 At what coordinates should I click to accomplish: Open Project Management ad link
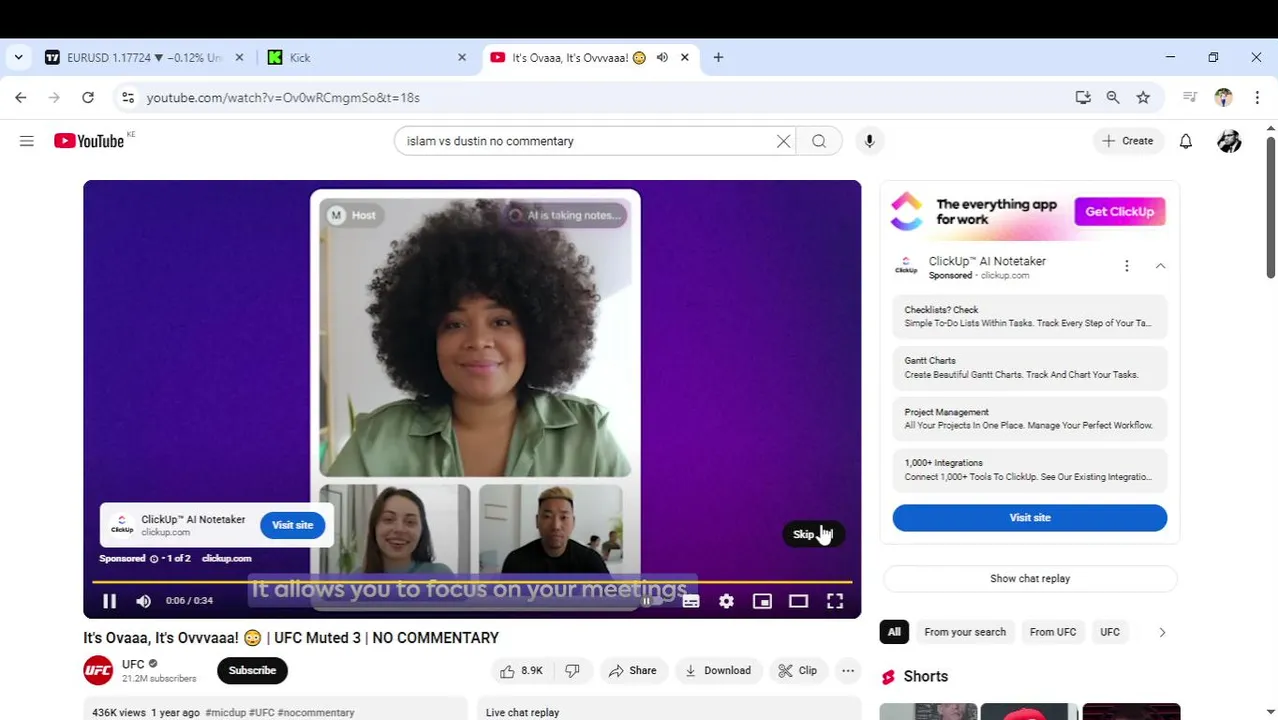click(x=1029, y=418)
